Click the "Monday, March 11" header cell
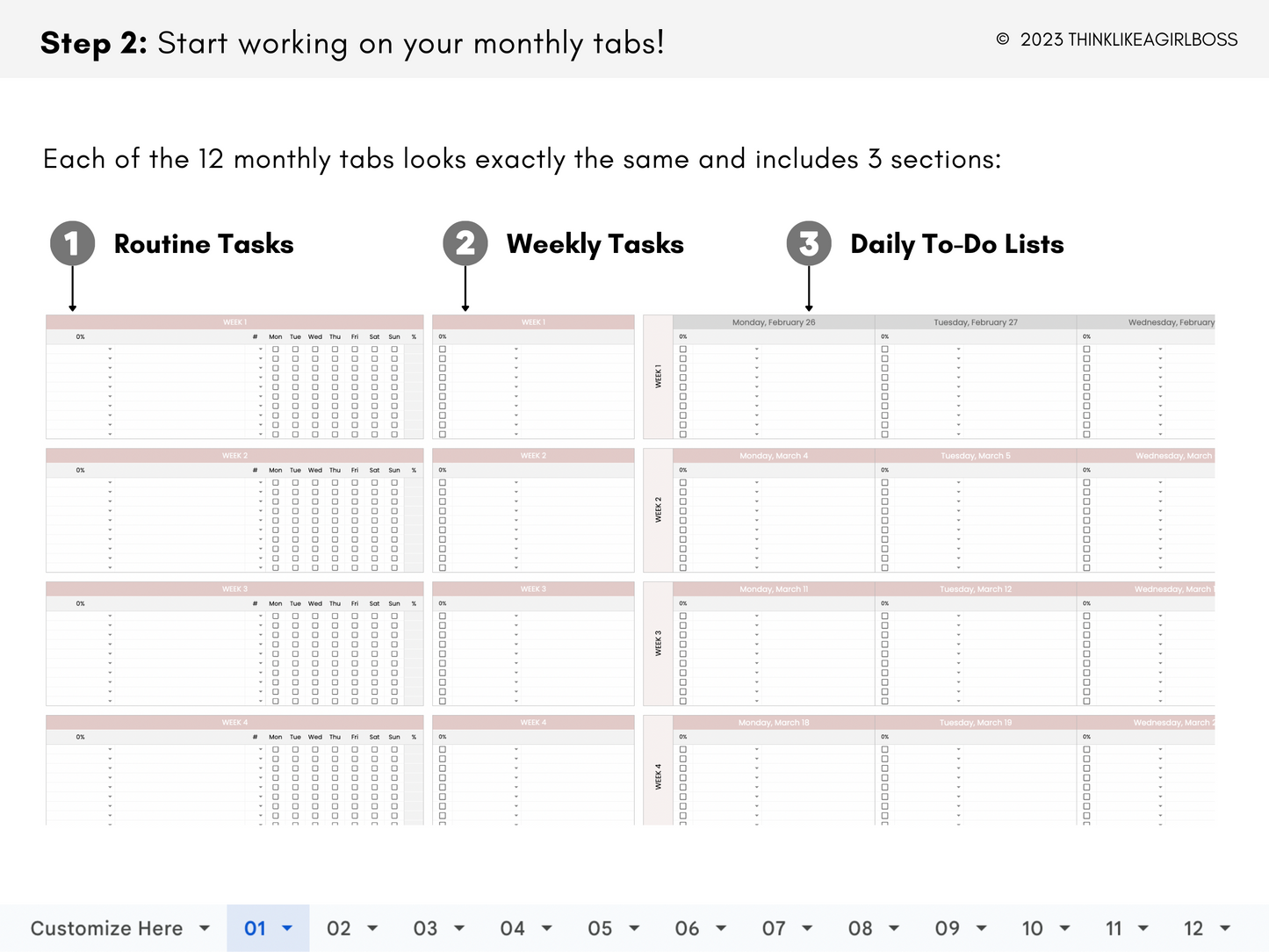 coord(774,588)
